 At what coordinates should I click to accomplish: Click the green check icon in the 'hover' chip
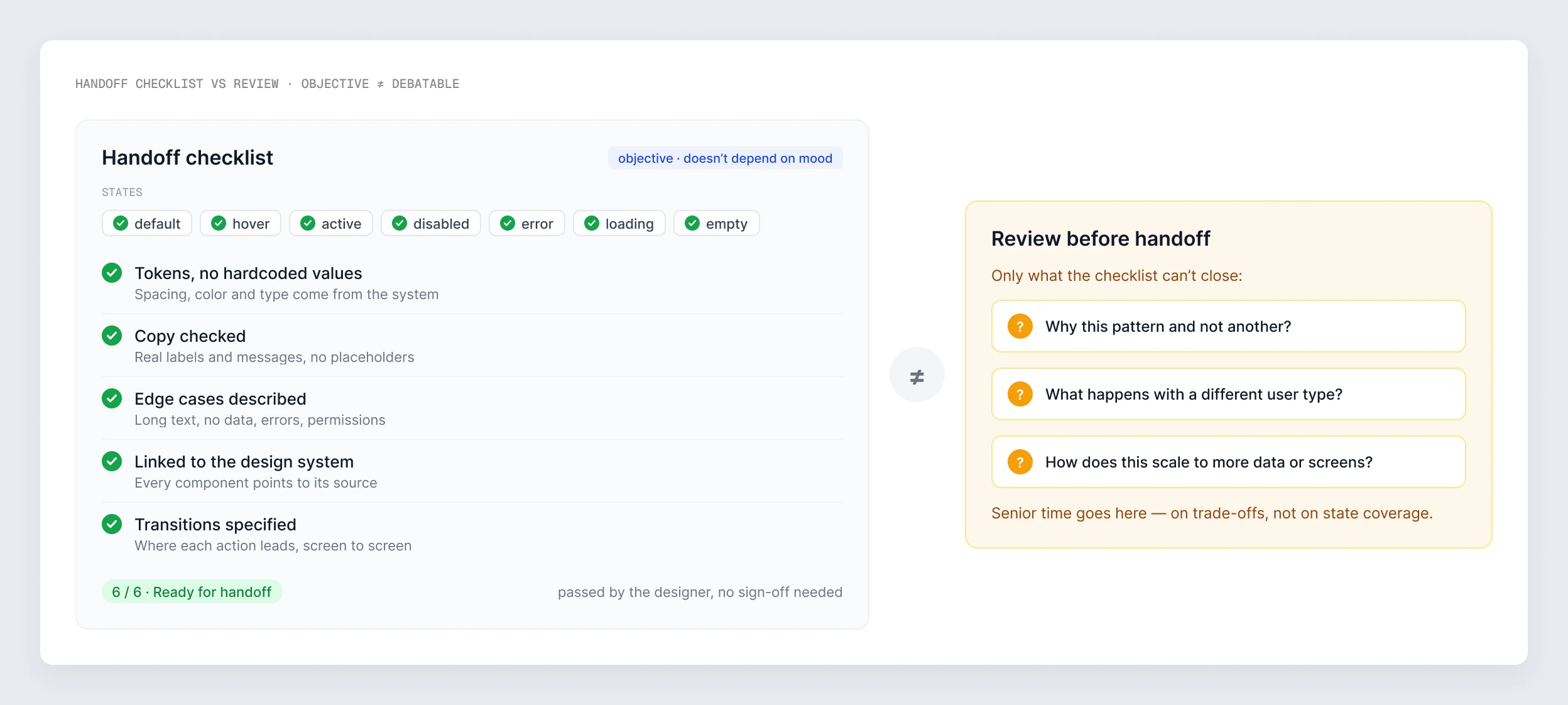click(x=219, y=223)
